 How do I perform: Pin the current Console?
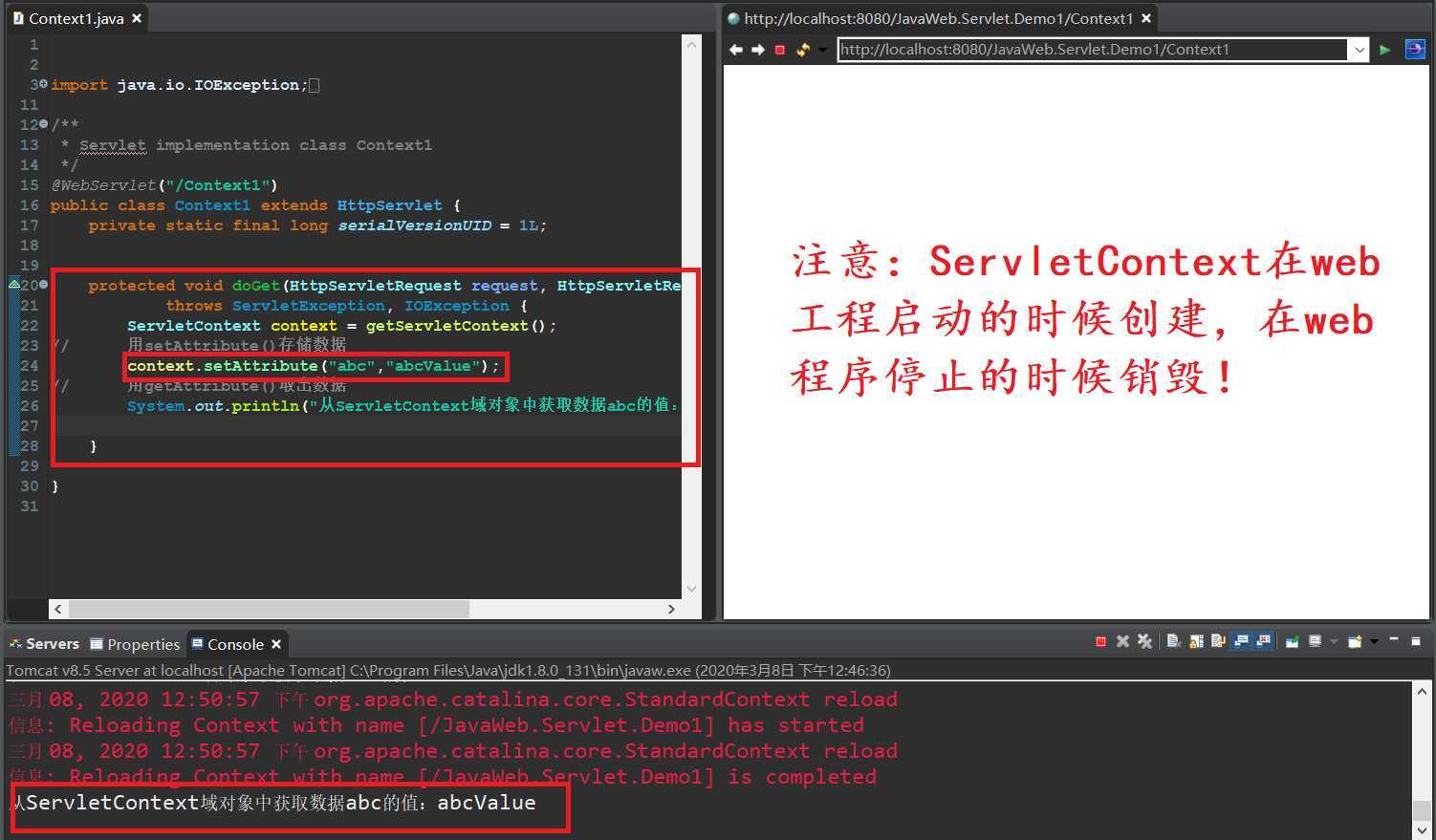pos(1292,642)
